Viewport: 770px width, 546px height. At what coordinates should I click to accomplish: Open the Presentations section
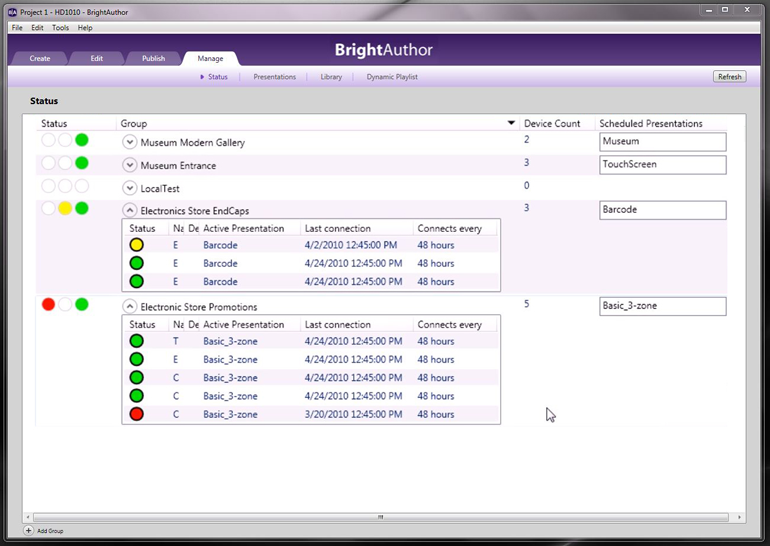(x=274, y=77)
